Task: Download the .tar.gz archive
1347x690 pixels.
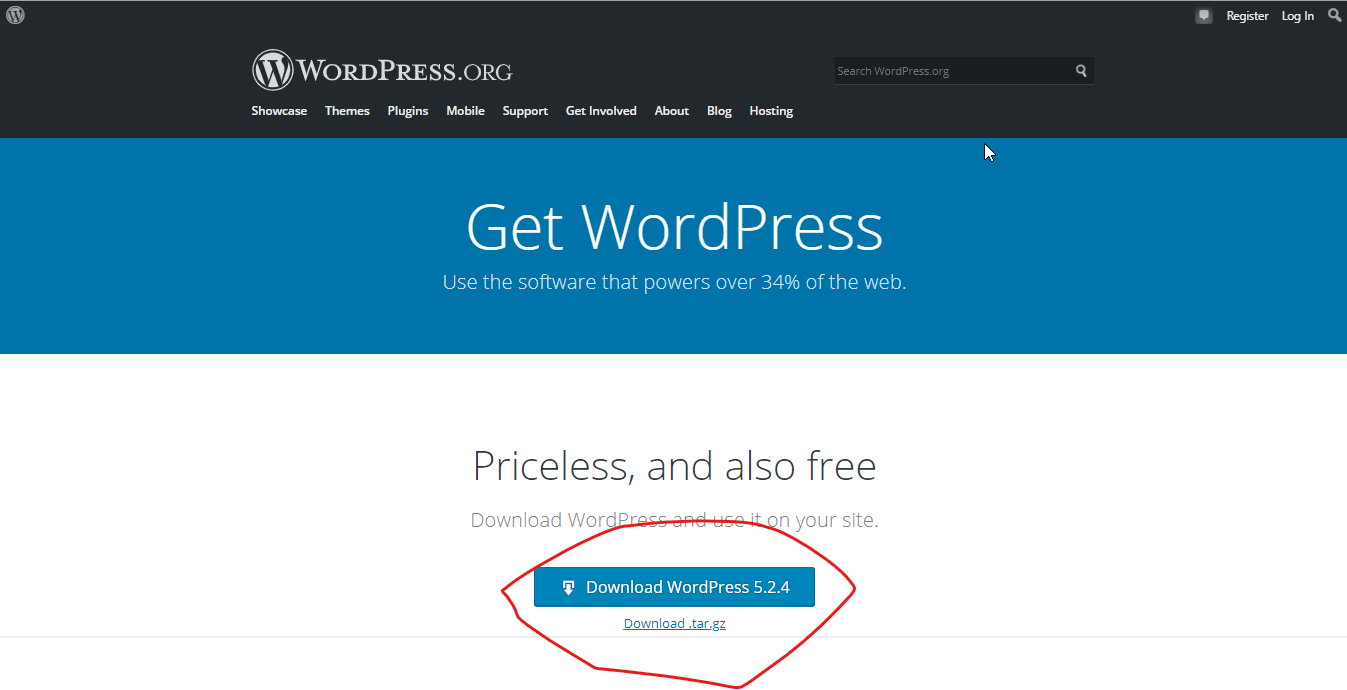Action: 674,622
